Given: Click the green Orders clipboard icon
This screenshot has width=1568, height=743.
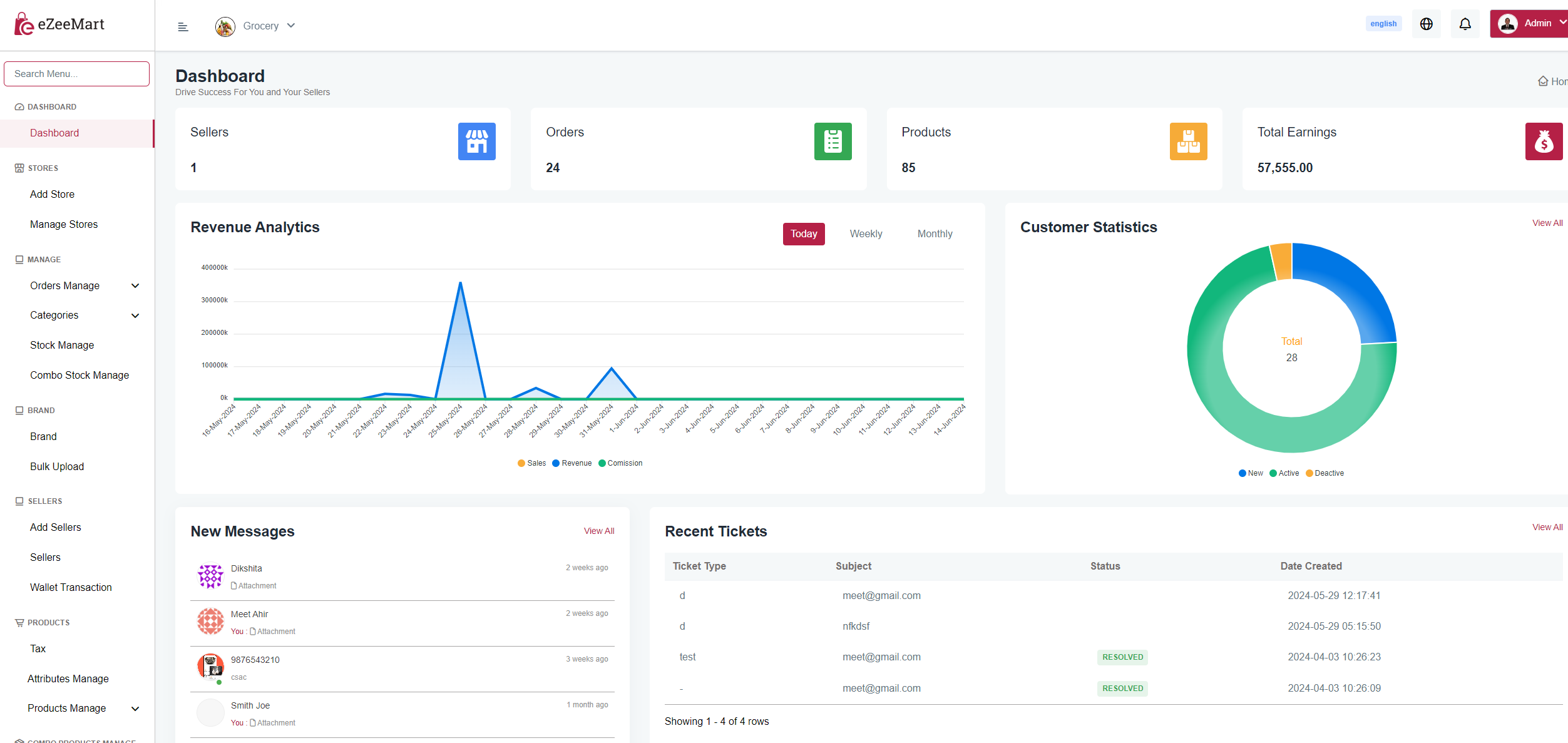Looking at the screenshot, I should (x=833, y=141).
